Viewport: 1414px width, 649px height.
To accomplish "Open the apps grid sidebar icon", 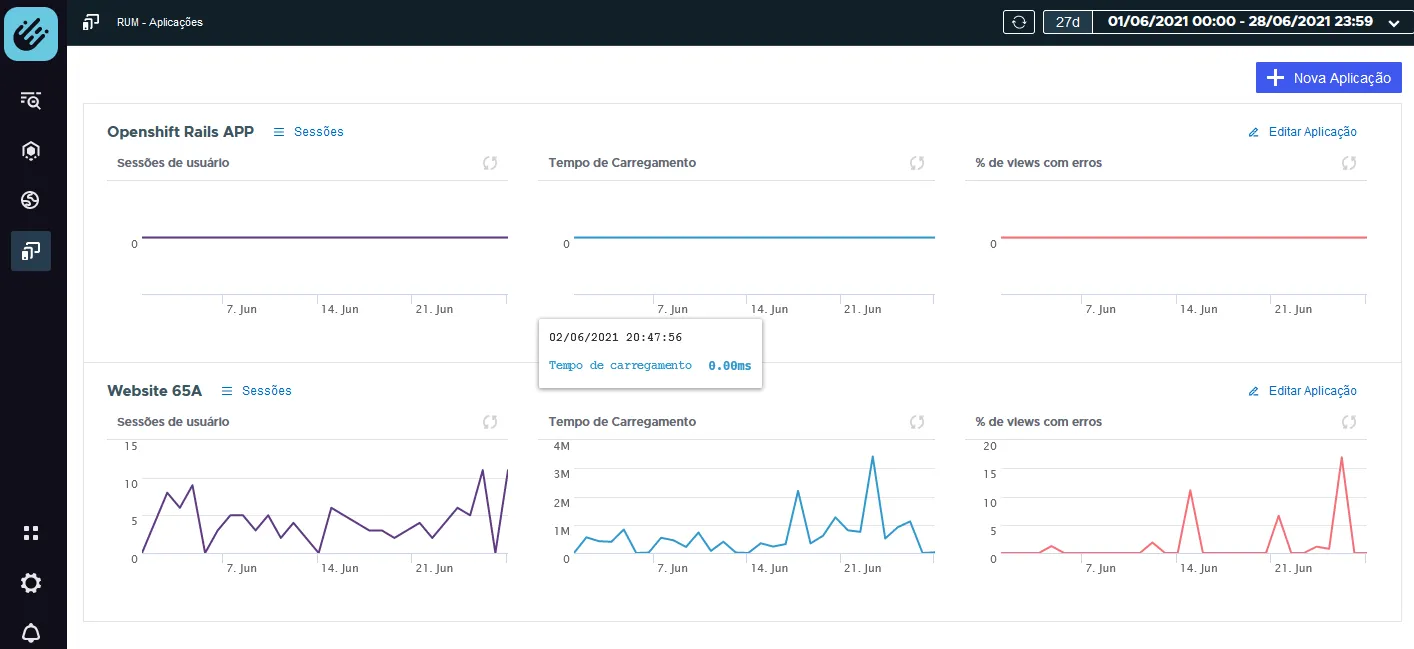I will coord(31,533).
